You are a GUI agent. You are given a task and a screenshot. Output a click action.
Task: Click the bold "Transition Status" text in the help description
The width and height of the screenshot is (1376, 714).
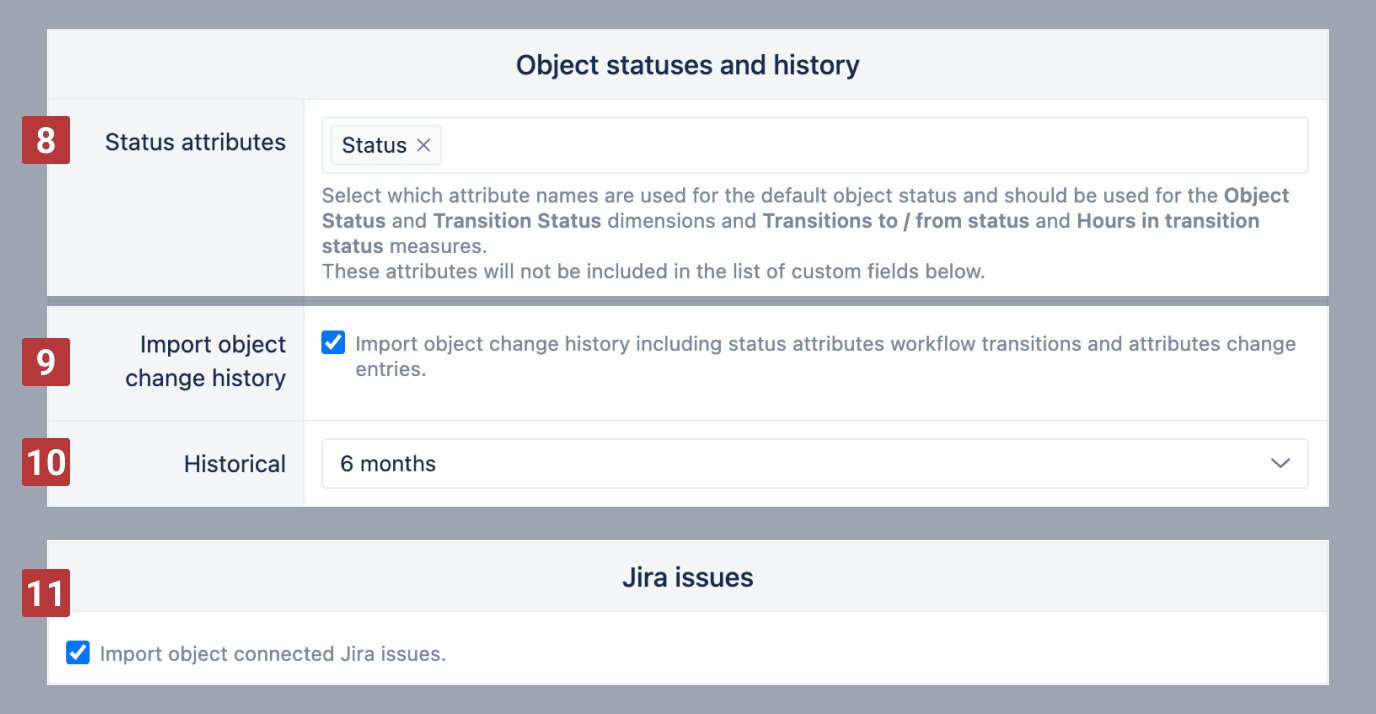tap(517, 221)
